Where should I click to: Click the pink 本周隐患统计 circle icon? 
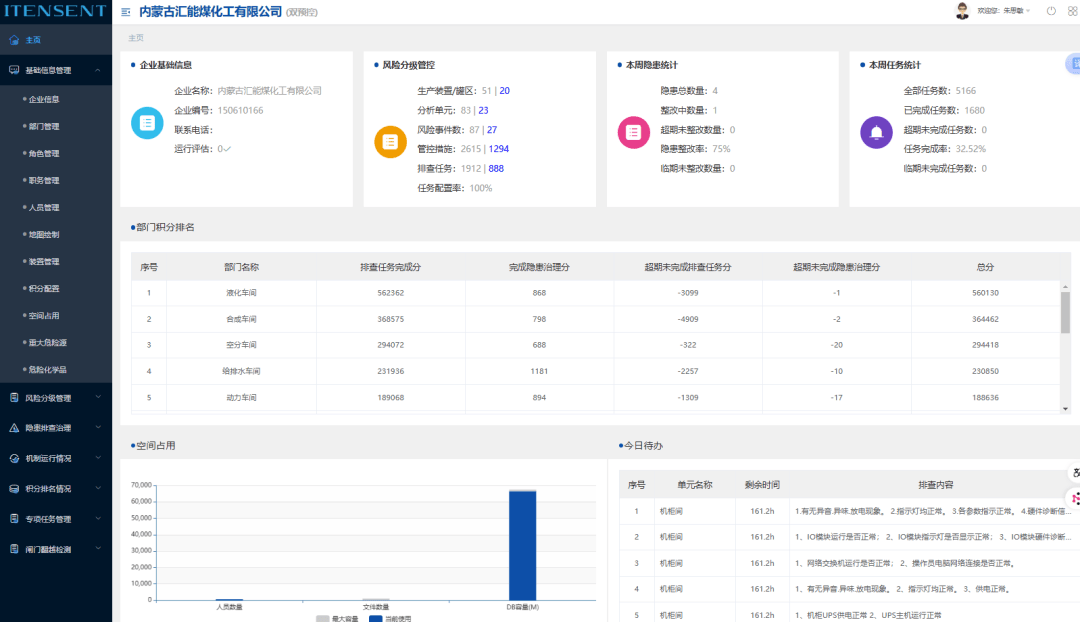coord(633,132)
